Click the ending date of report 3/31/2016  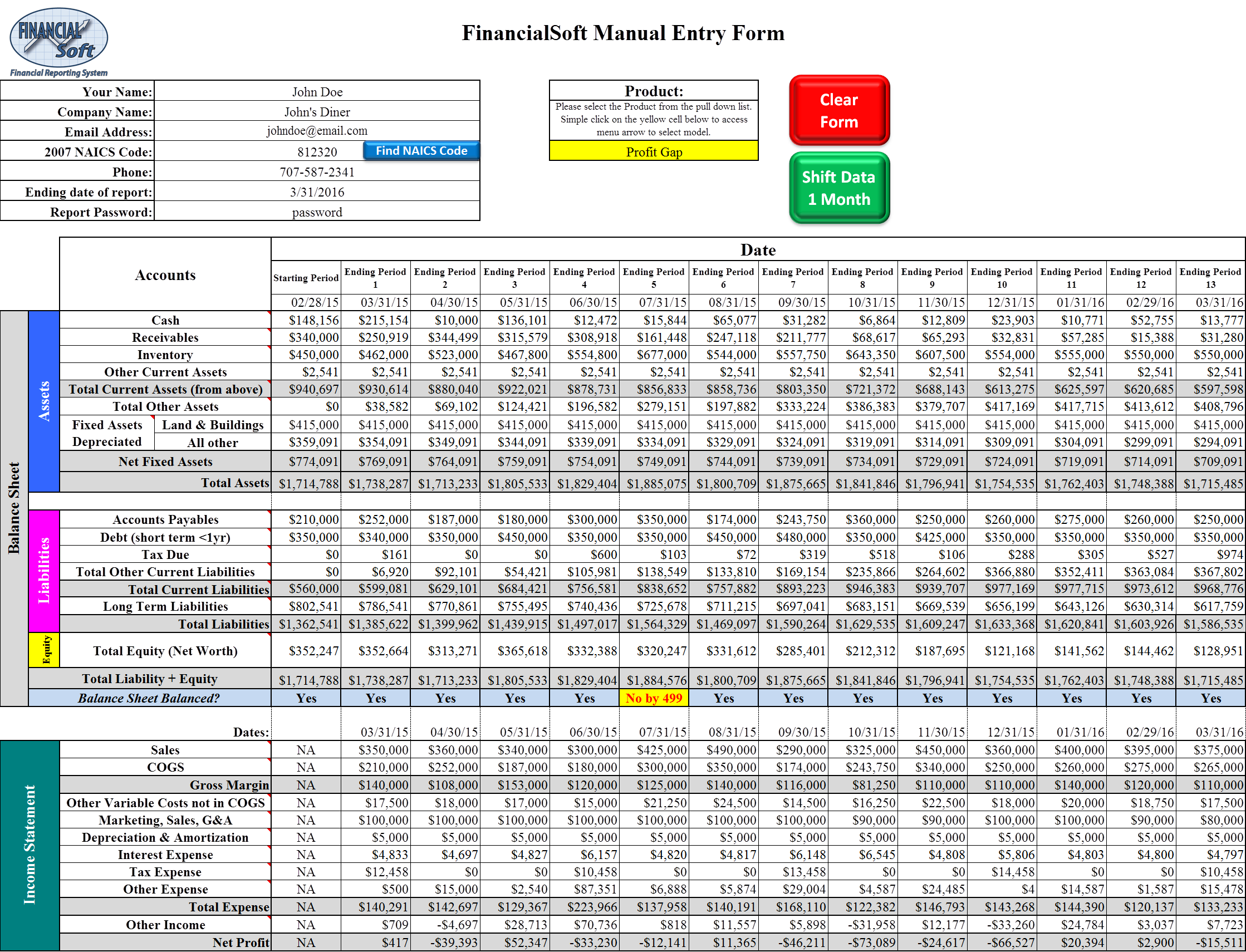click(317, 192)
